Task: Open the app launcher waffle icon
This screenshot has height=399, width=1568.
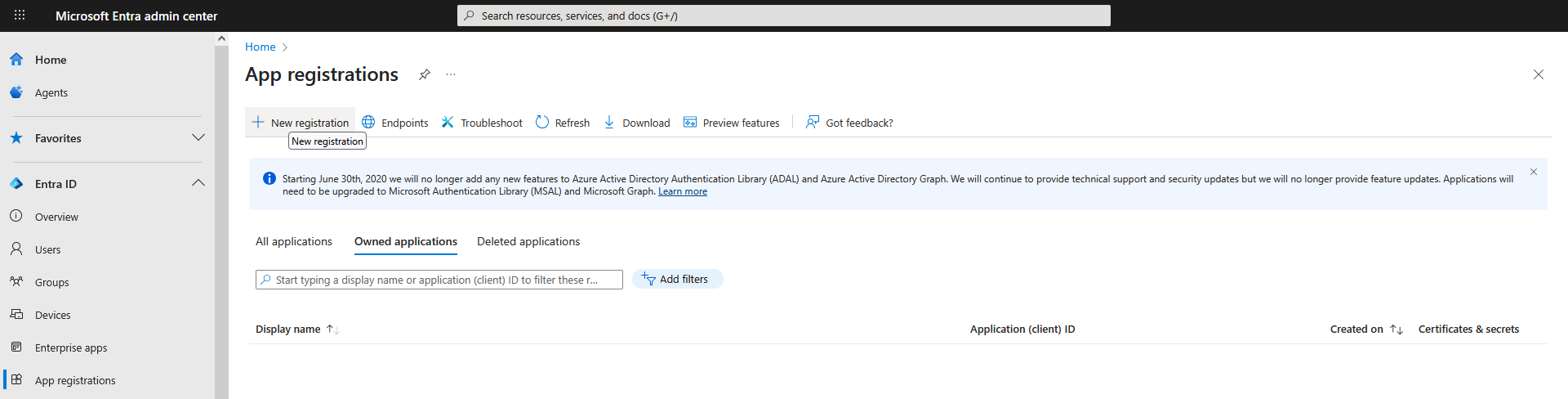Action: coord(20,16)
